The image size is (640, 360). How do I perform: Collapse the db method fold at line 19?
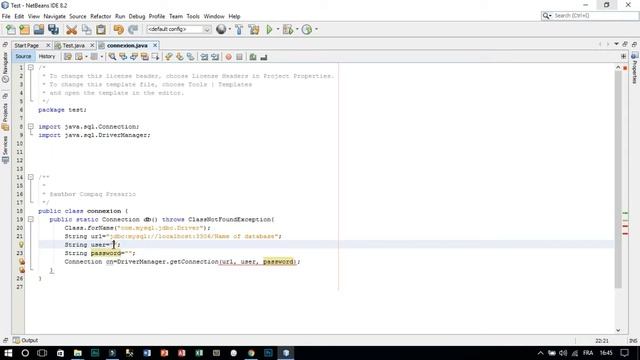click(31, 219)
